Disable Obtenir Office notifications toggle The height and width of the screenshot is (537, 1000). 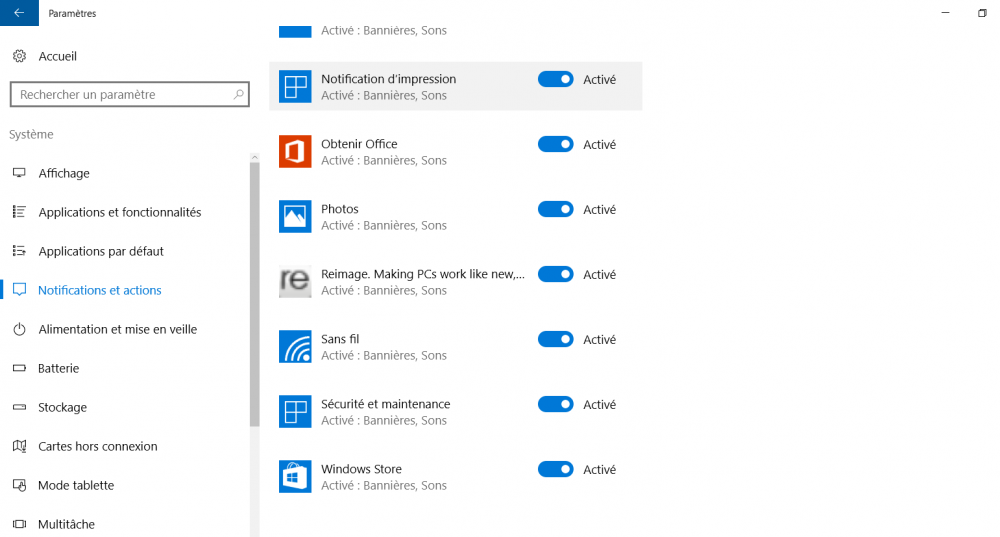tap(555, 144)
